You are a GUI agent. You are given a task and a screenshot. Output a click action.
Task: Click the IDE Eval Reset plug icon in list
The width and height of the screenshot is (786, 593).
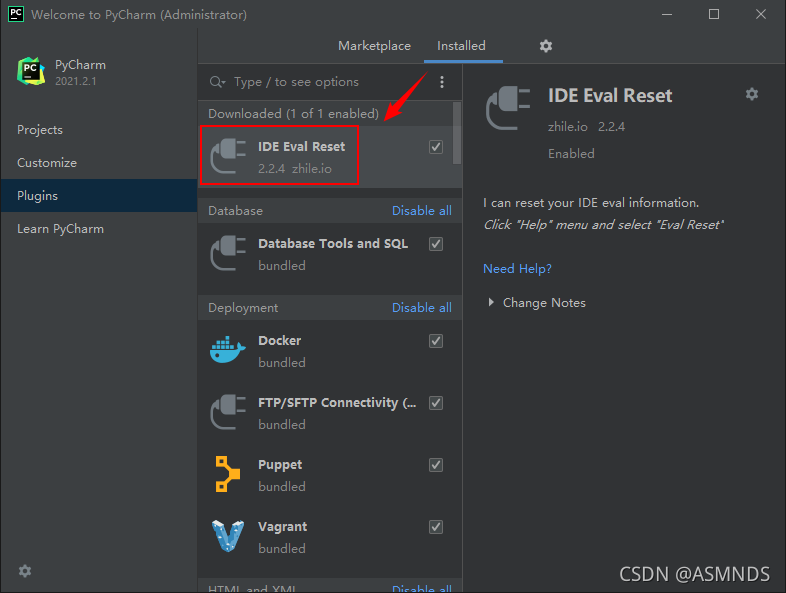[x=228, y=156]
